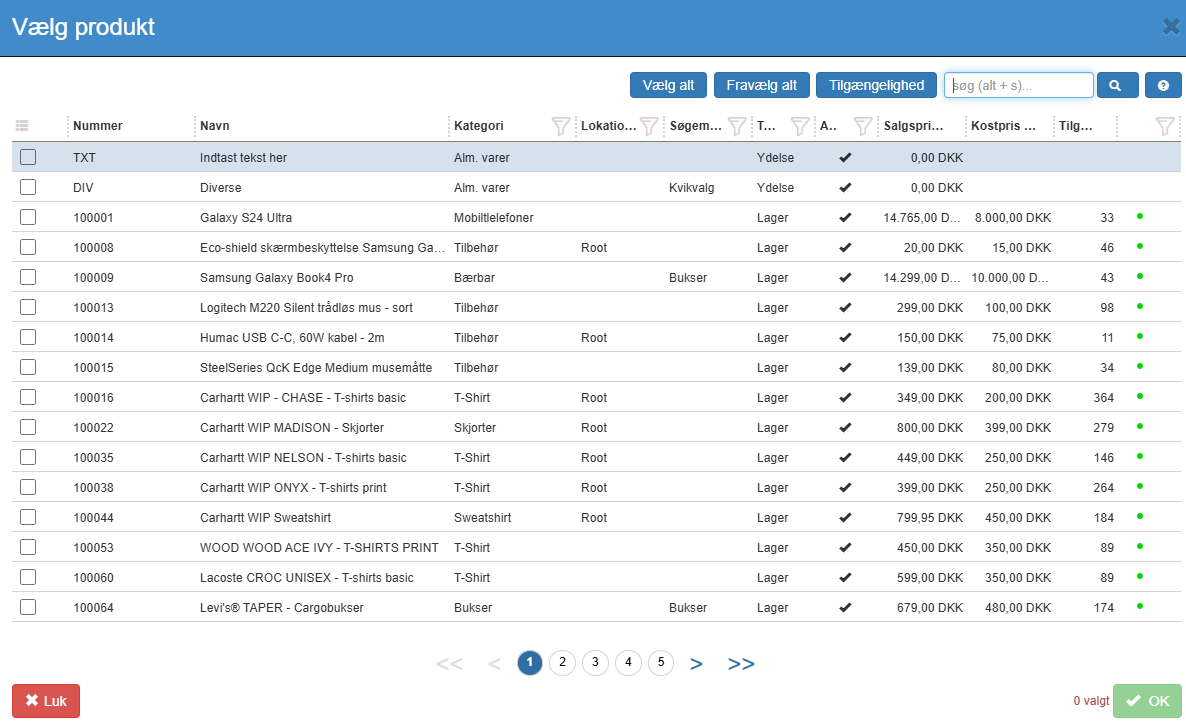Select the Carhartt WIP Sweatshirt checkbox

[28, 517]
